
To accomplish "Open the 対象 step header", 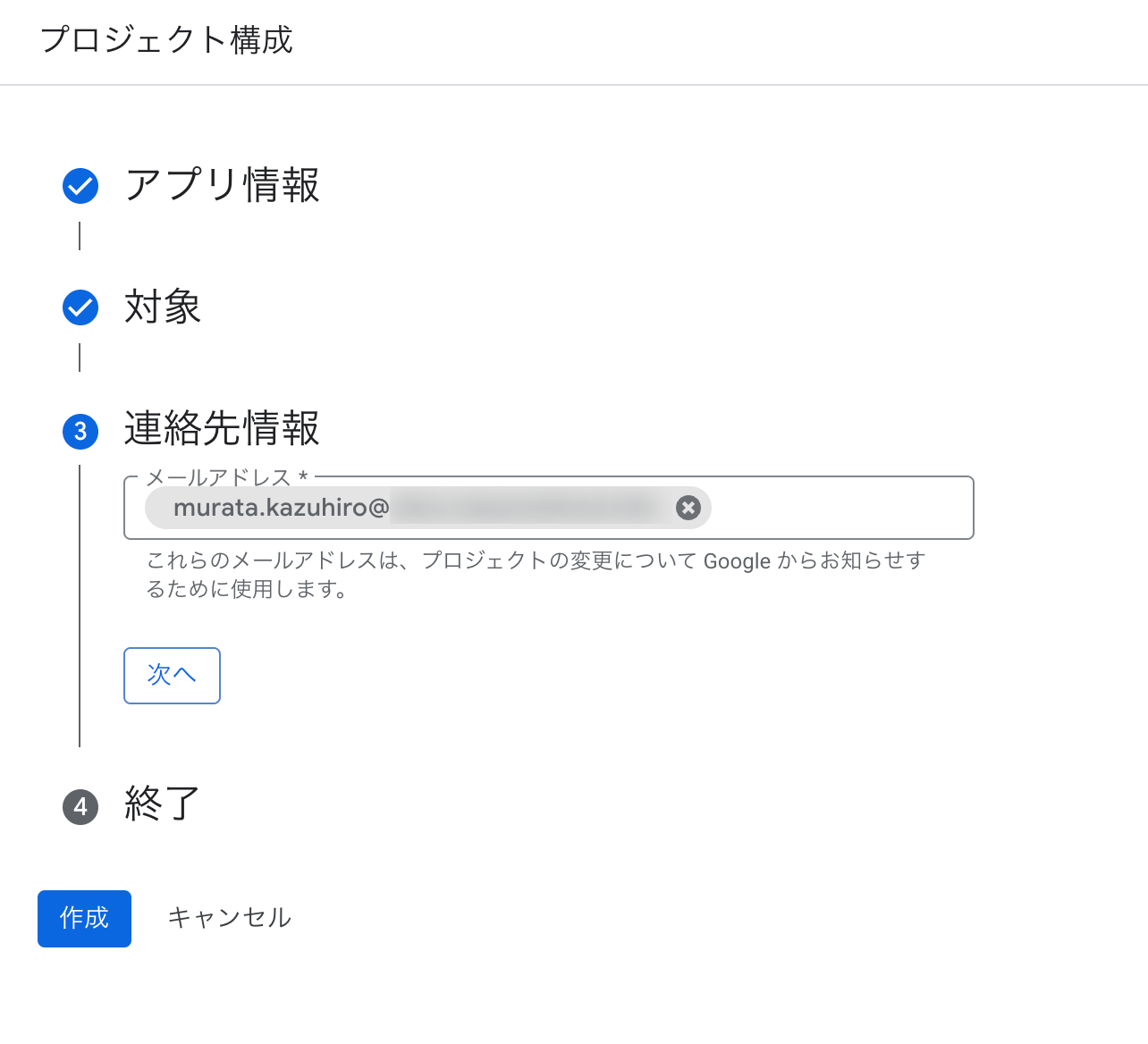I will (162, 307).
